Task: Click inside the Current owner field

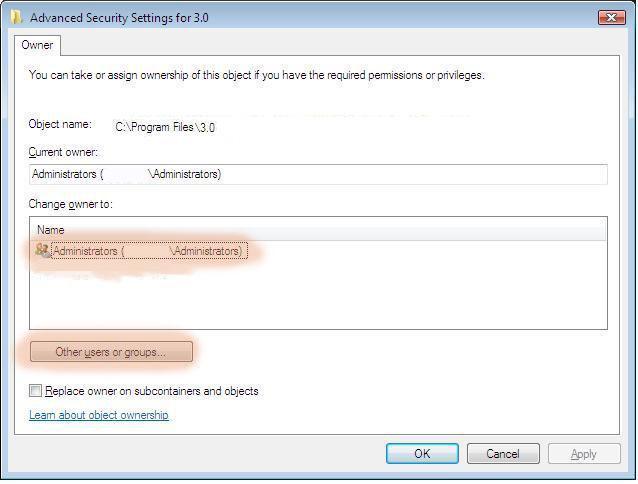Action: point(318,174)
